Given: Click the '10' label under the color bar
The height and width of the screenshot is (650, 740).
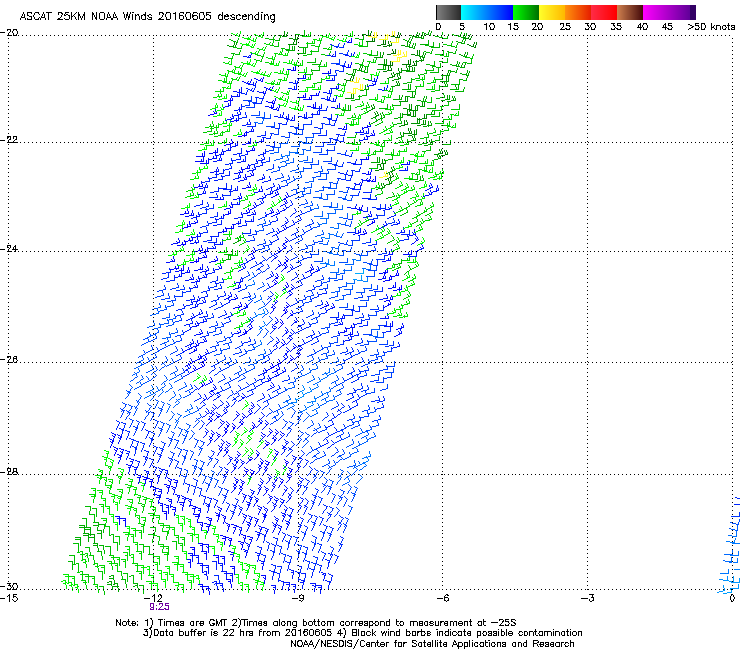Looking at the screenshot, I should pyautogui.click(x=489, y=26).
